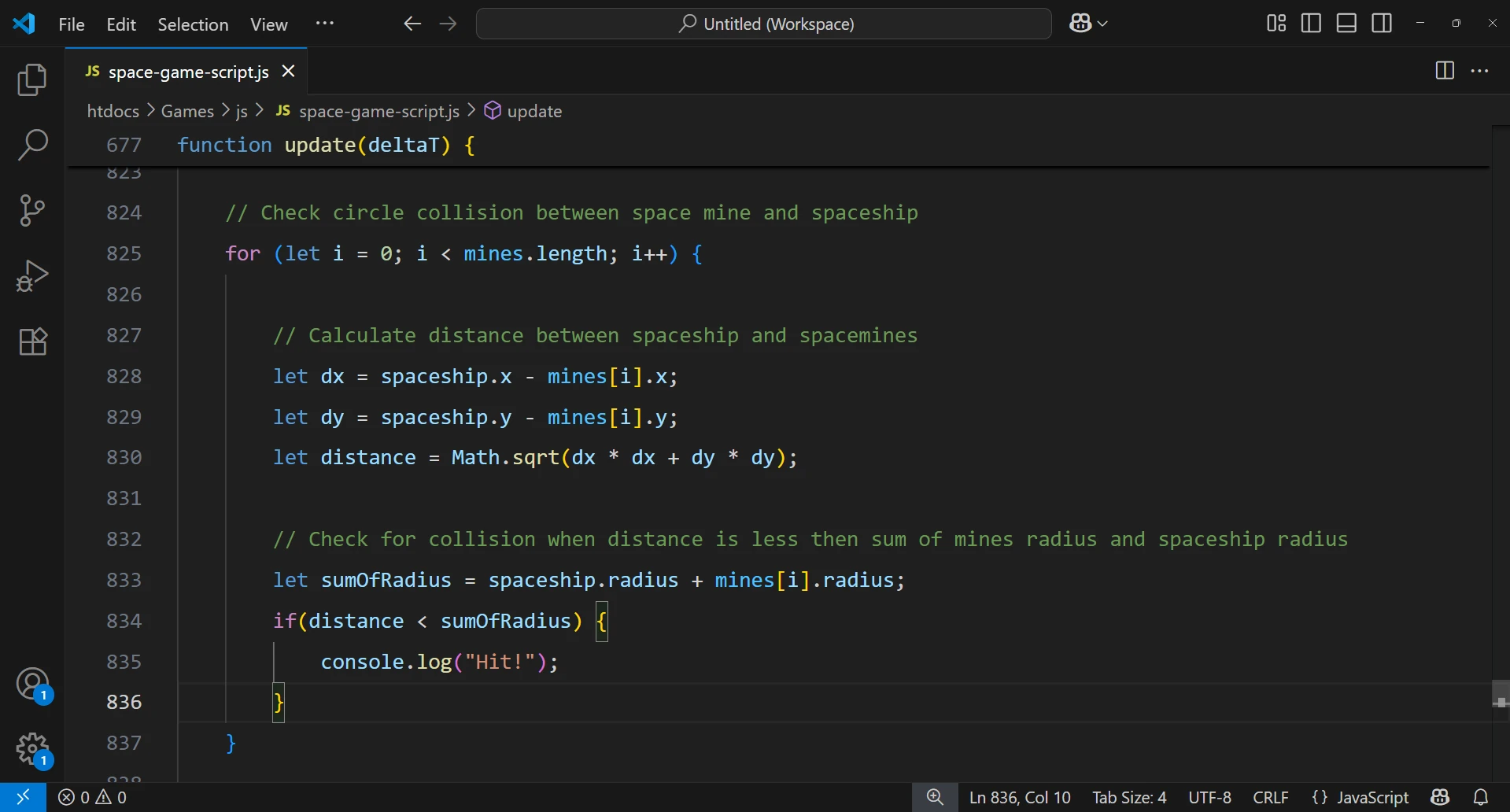Open the Copilot chevron dropdown in the title bar
The height and width of the screenshot is (812, 1510).
1103,23
